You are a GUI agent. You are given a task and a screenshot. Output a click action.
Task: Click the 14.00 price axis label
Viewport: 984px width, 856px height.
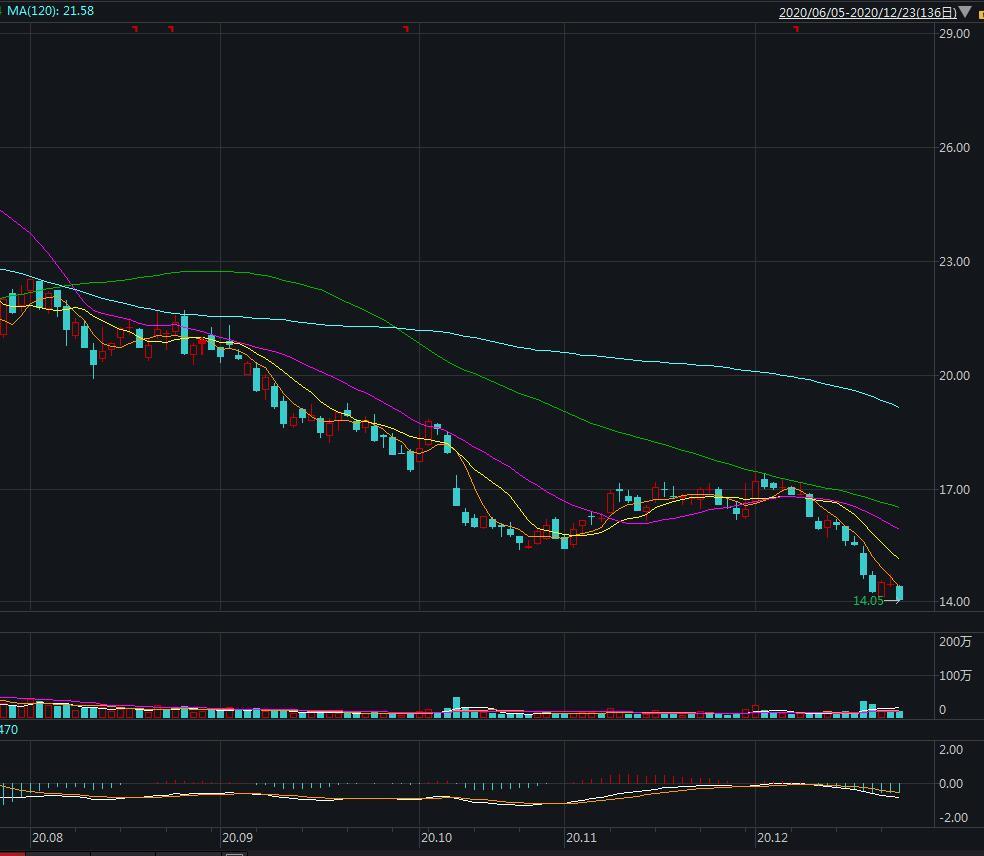(x=954, y=601)
